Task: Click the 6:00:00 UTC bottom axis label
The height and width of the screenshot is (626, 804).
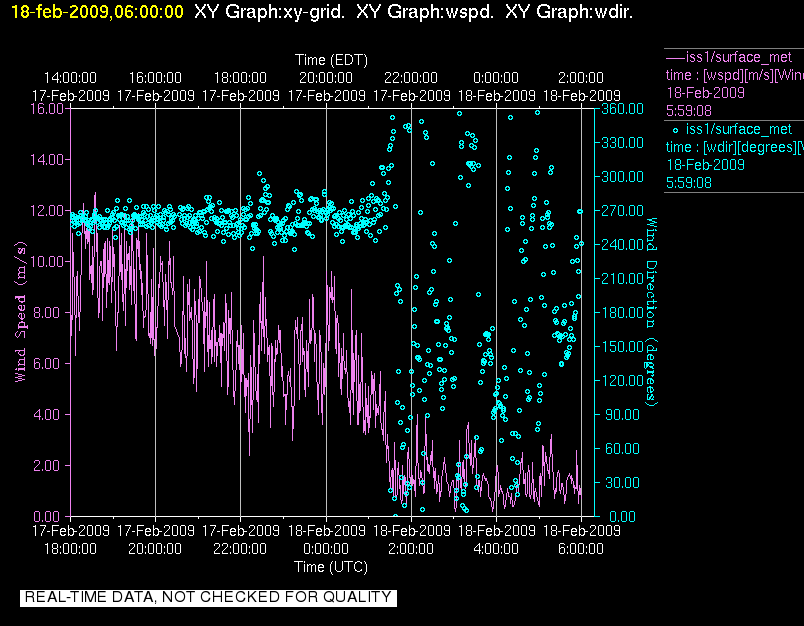Action: (x=581, y=549)
